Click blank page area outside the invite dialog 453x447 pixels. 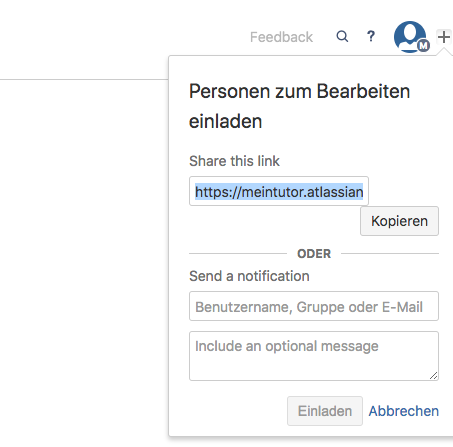[x=83, y=233]
